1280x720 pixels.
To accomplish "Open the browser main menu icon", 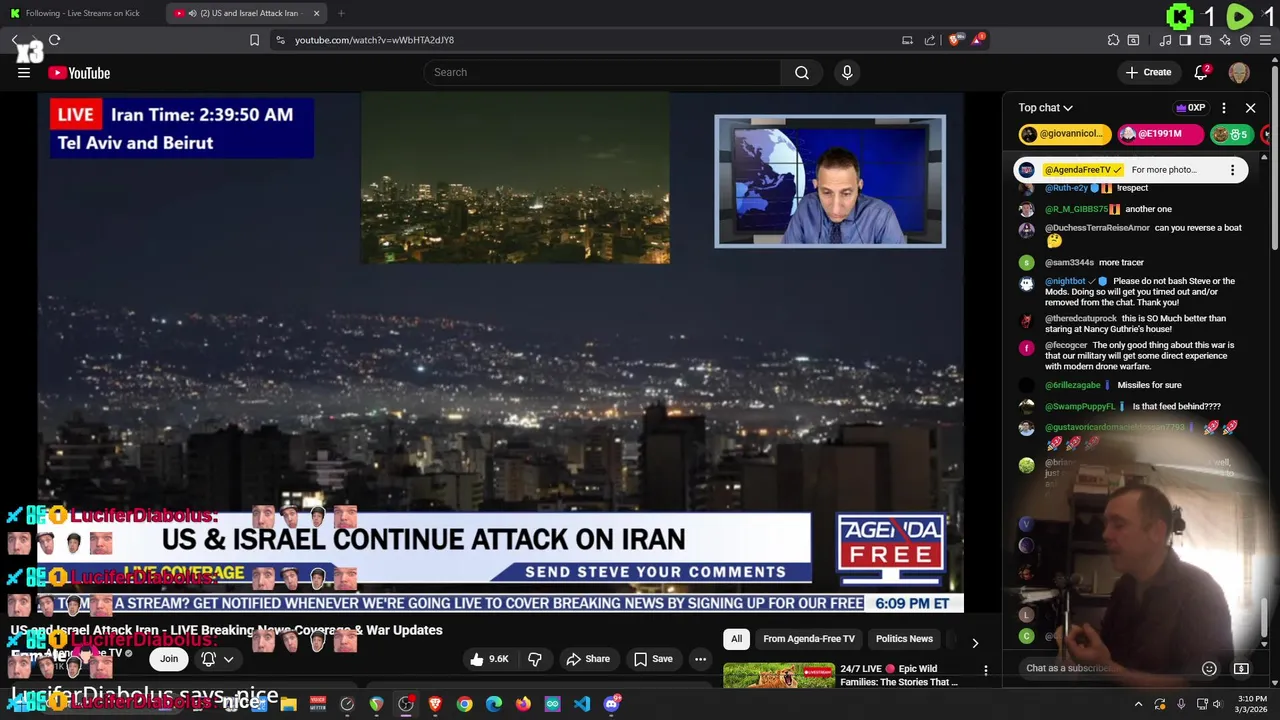I will (x=1264, y=40).
